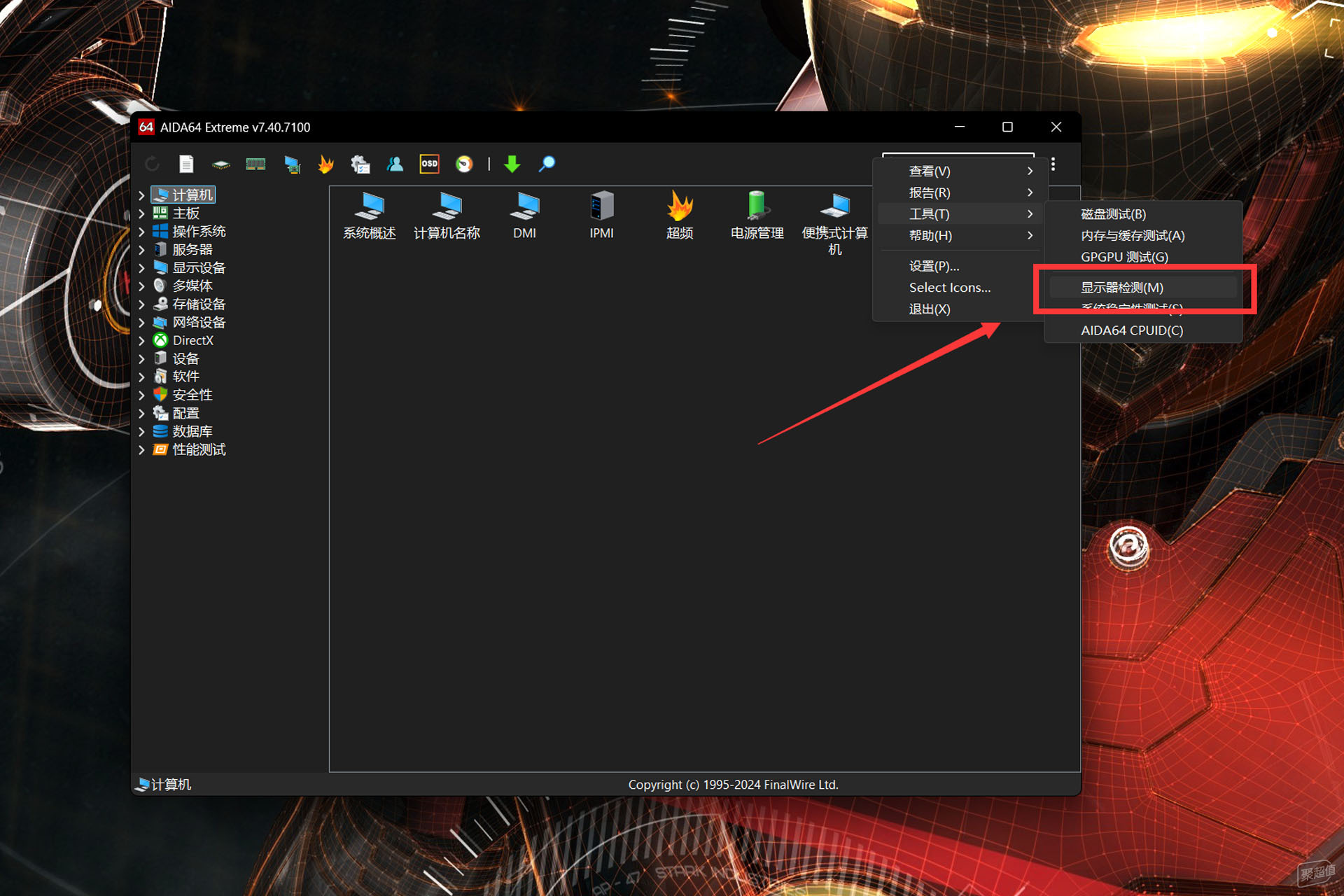Open the 系统概述 icon in content pane
The image size is (1344, 896).
pos(370,216)
